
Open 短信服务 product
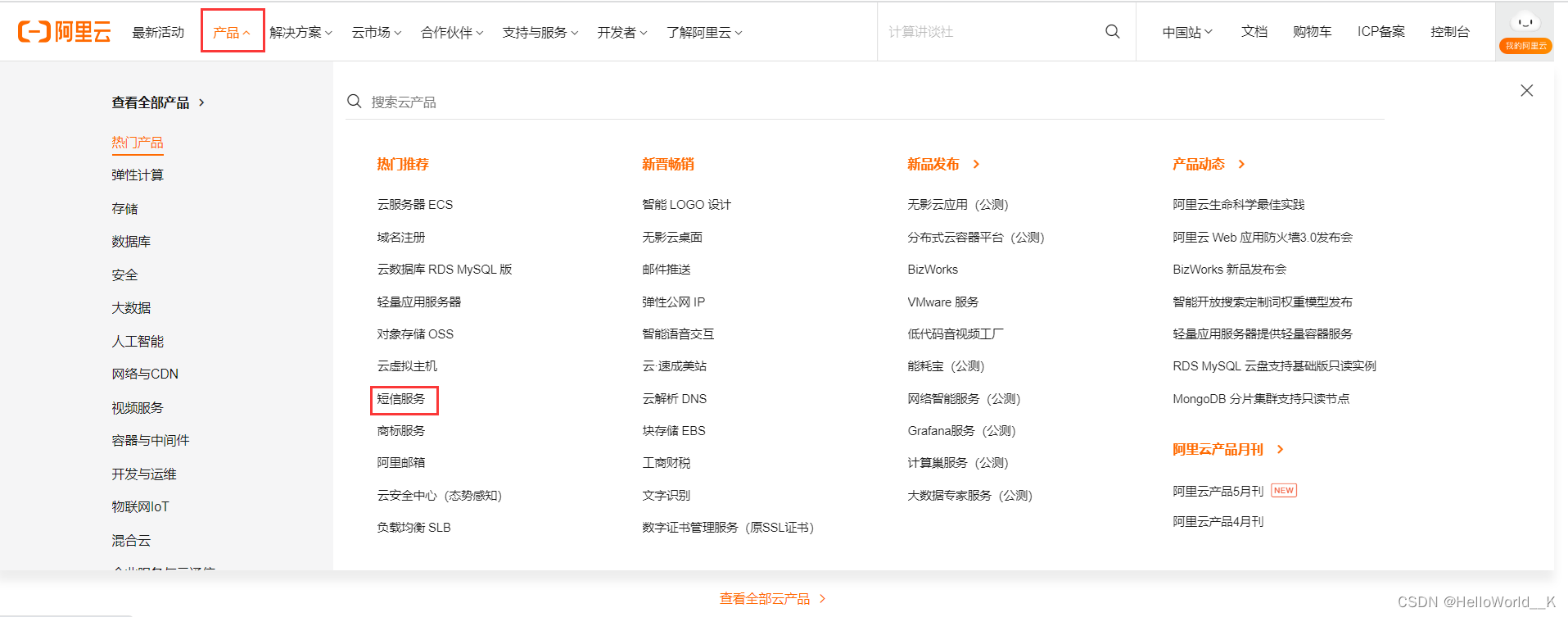(401, 399)
